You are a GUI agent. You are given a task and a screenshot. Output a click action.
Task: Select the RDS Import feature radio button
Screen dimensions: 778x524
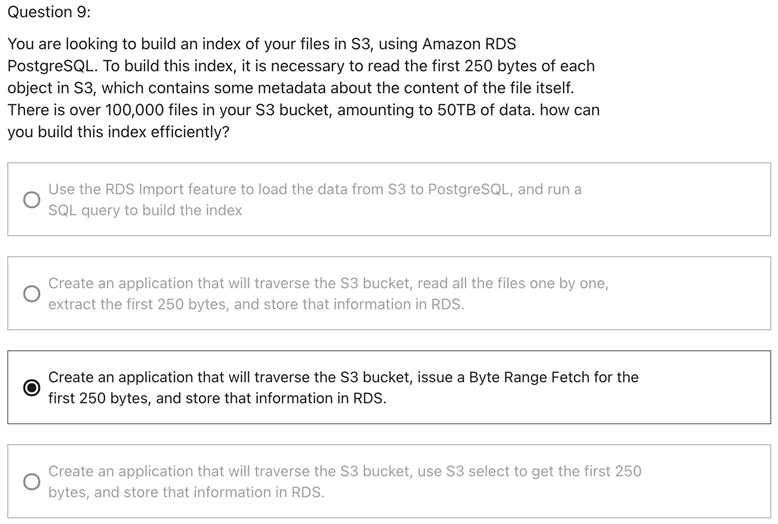[32, 199]
